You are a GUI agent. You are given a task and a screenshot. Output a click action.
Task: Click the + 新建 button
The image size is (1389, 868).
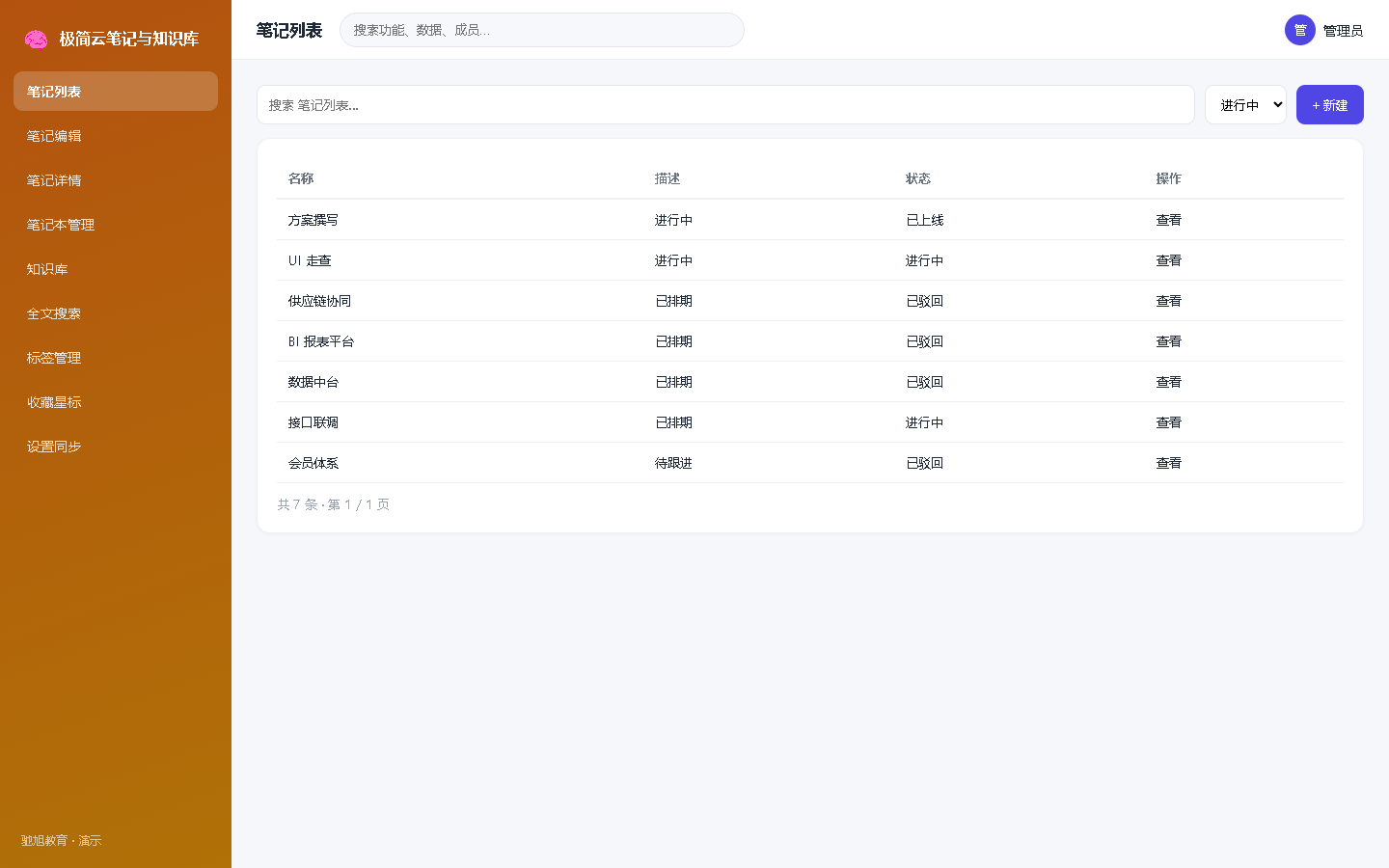click(1329, 105)
